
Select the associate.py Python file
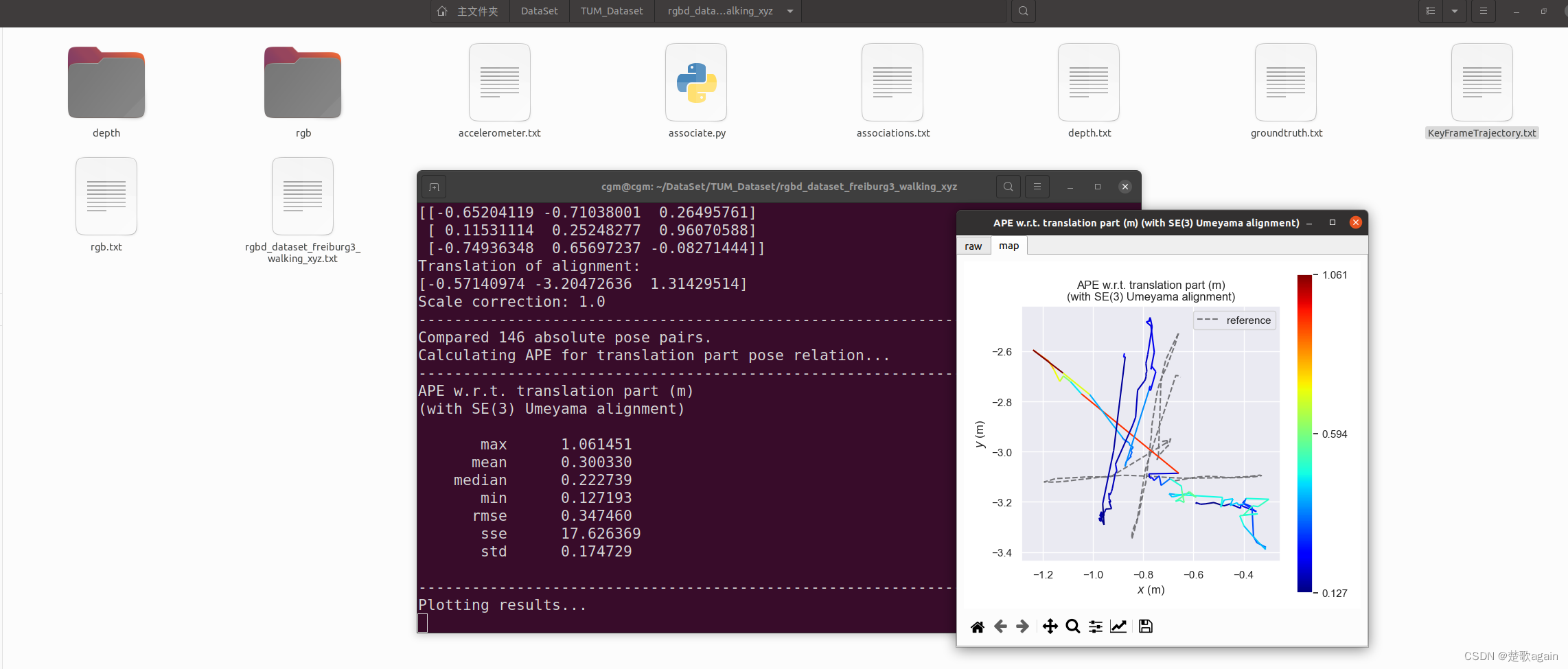point(696,83)
